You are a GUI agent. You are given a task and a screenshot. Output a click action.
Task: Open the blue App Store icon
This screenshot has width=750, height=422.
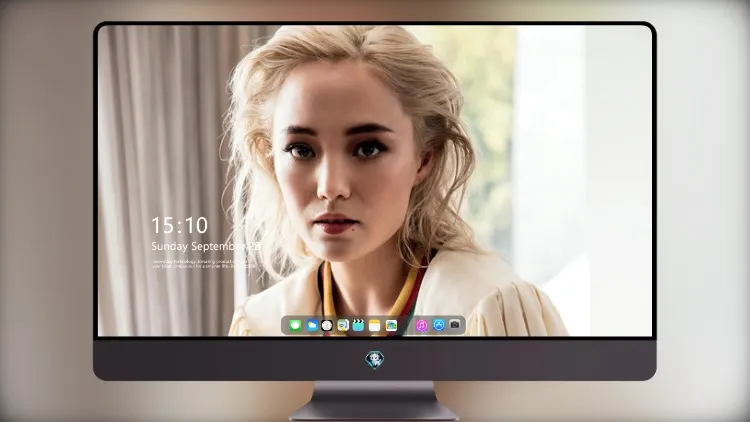click(438, 325)
